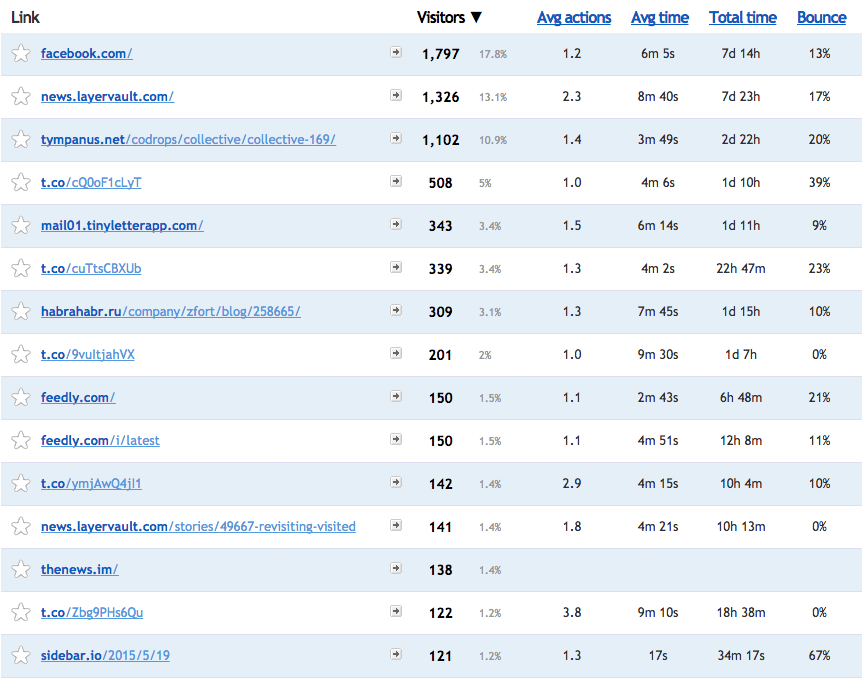Open tympanus.net codrops collective-169 link
862x682 pixels.
click(x=188, y=139)
